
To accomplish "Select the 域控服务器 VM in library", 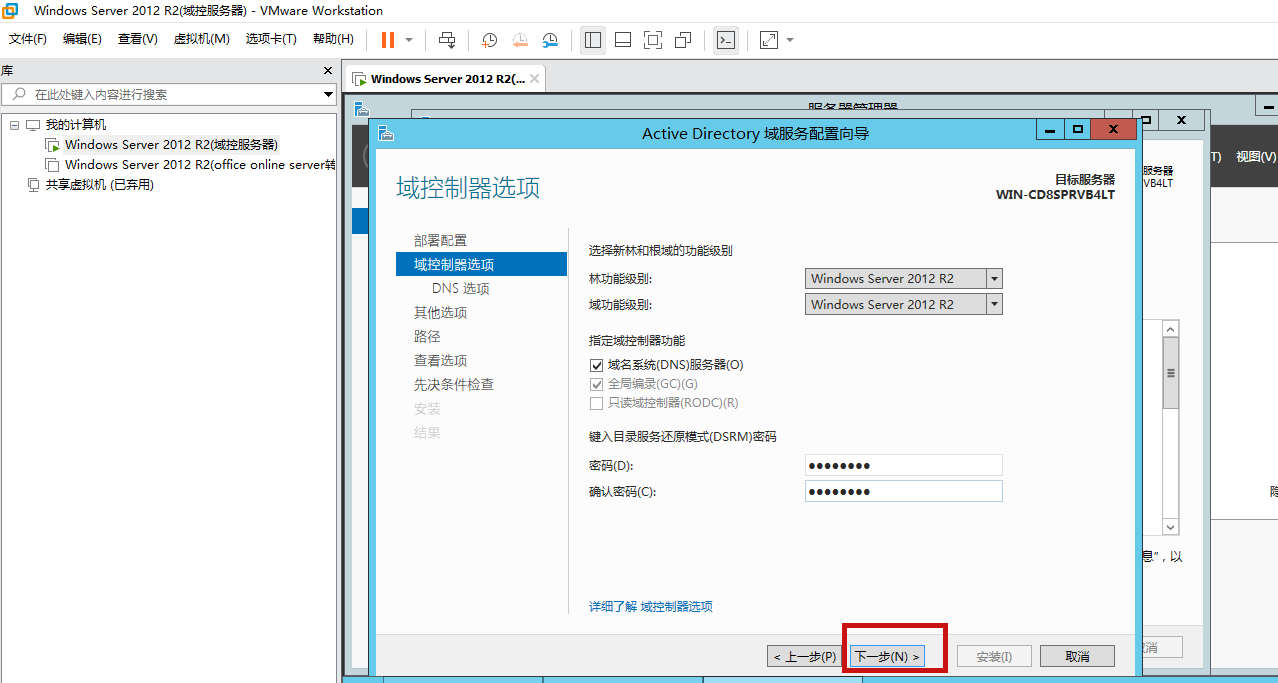I will click(171, 145).
